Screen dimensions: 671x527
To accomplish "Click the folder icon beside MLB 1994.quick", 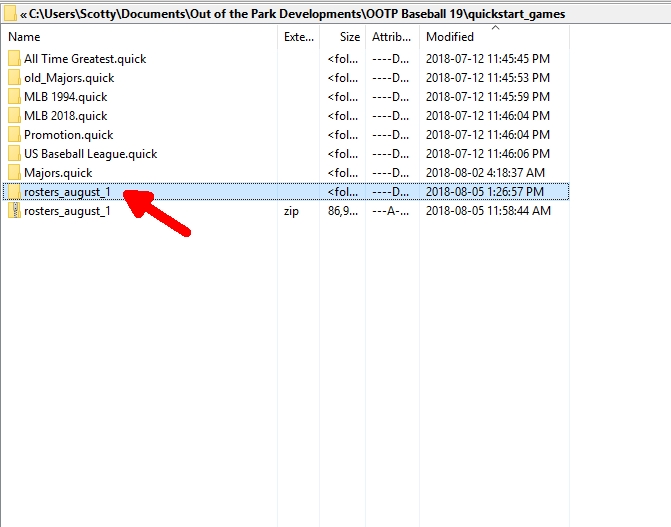I will click(14, 96).
